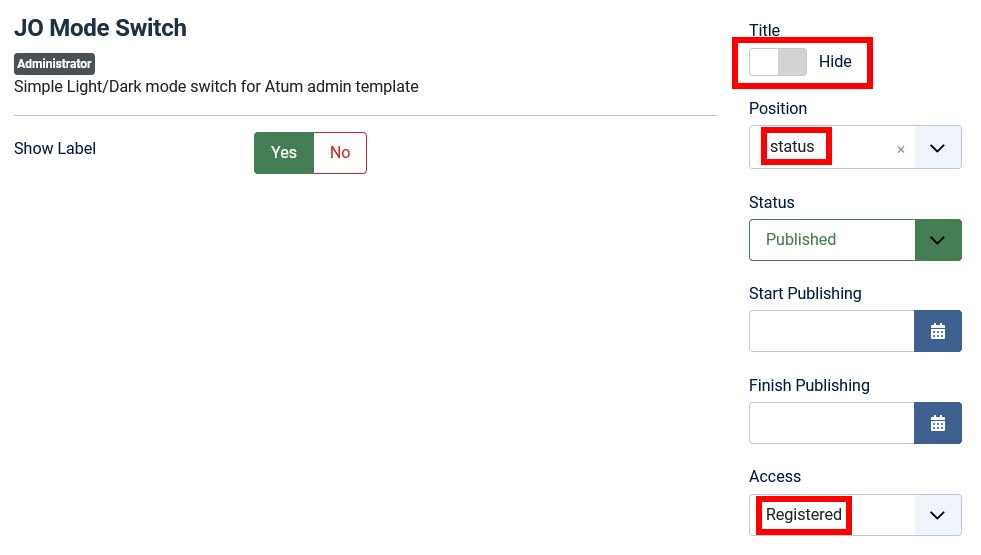This screenshot has width=981, height=555.
Task: Click the Start Publishing field label
Action: point(805,293)
